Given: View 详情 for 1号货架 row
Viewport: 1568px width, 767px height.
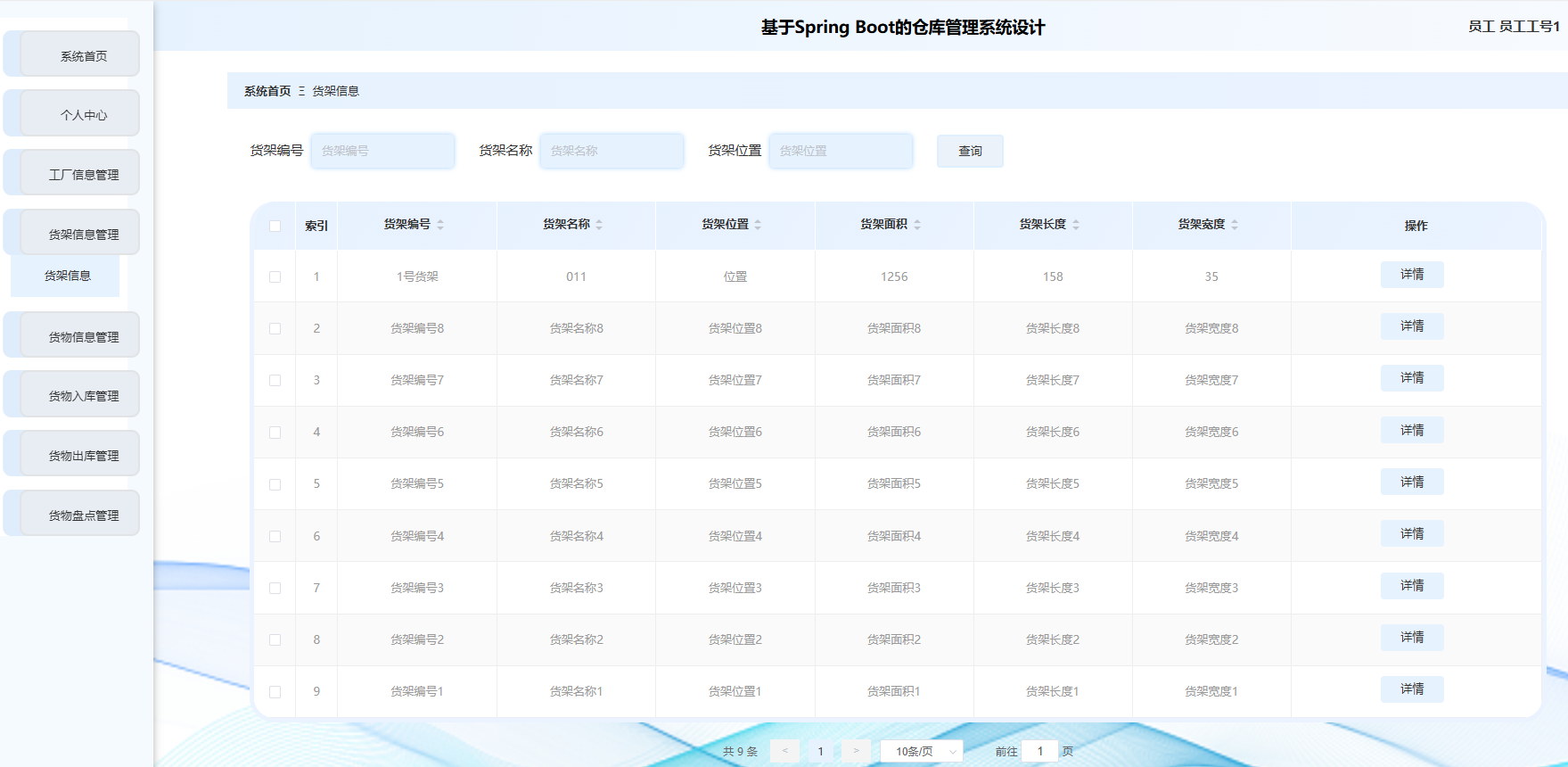Looking at the screenshot, I should coord(1412,275).
